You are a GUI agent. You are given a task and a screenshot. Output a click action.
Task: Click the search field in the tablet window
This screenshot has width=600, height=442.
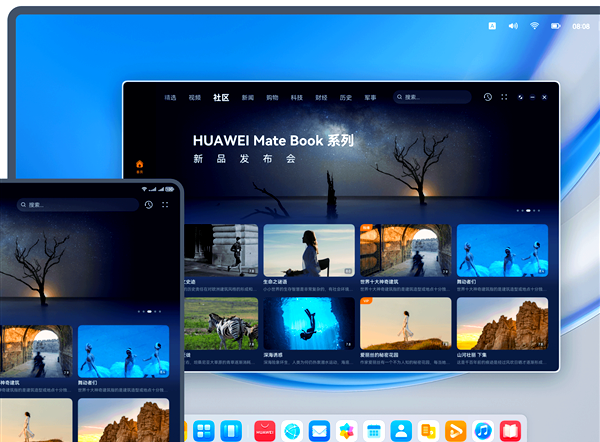[x=78, y=205]
